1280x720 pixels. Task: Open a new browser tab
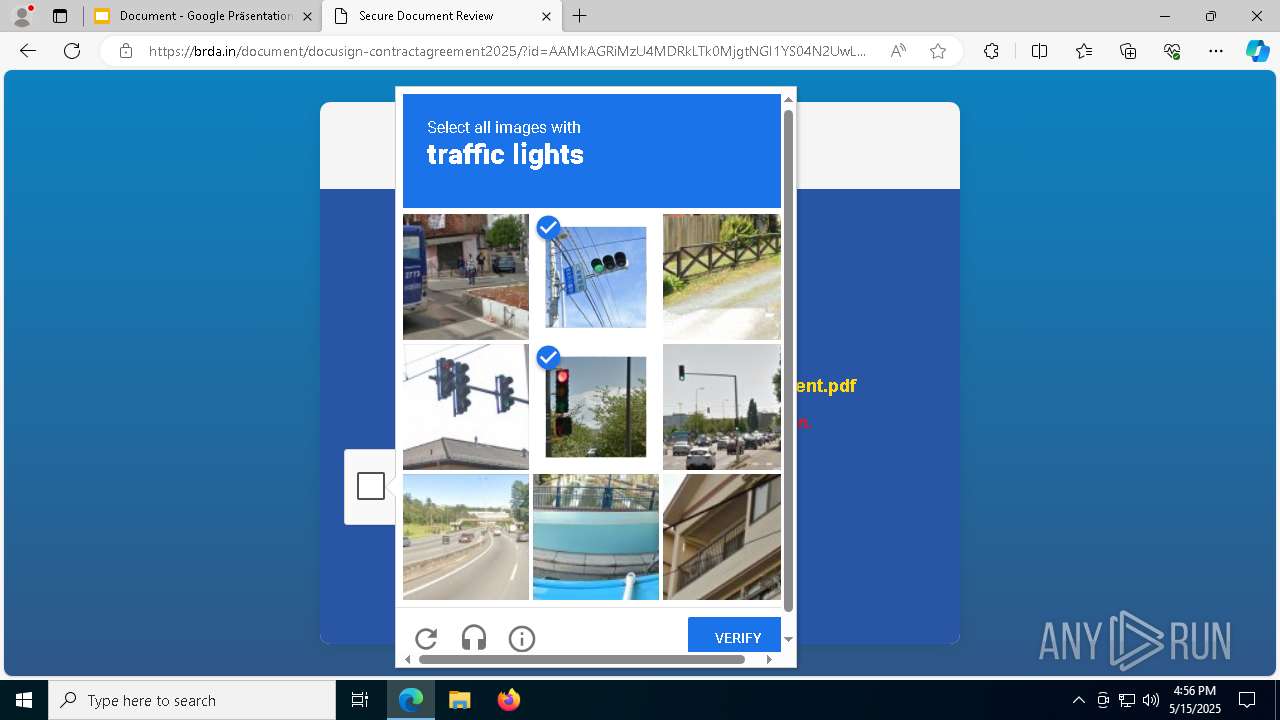click(580, 16)
